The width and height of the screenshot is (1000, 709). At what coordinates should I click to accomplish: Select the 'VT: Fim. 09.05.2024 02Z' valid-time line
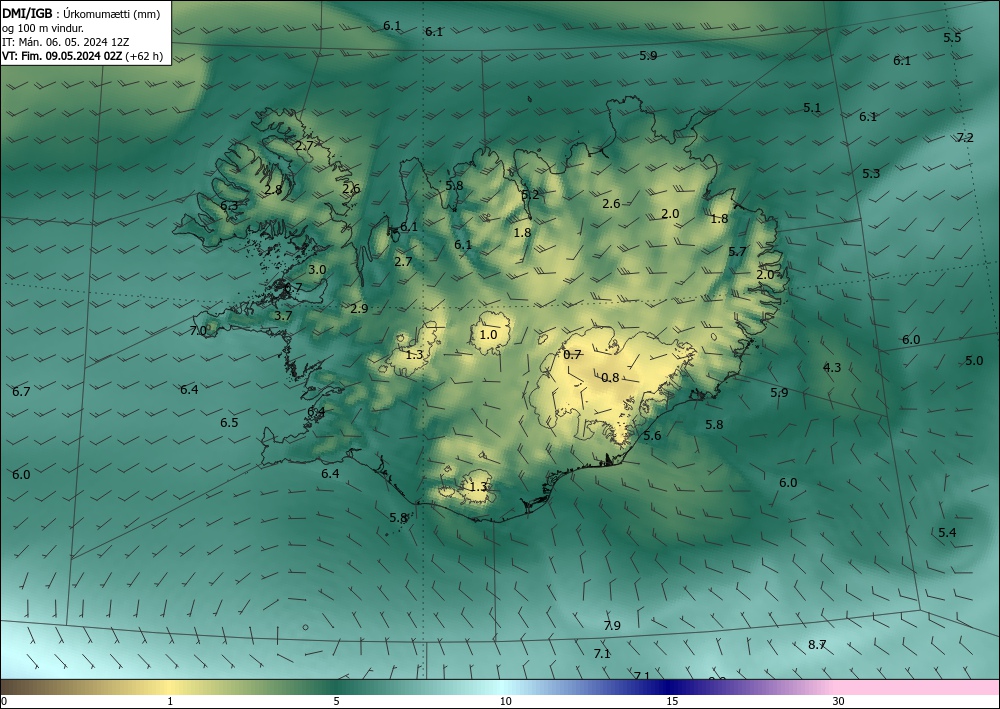click(x=62, y=56)
